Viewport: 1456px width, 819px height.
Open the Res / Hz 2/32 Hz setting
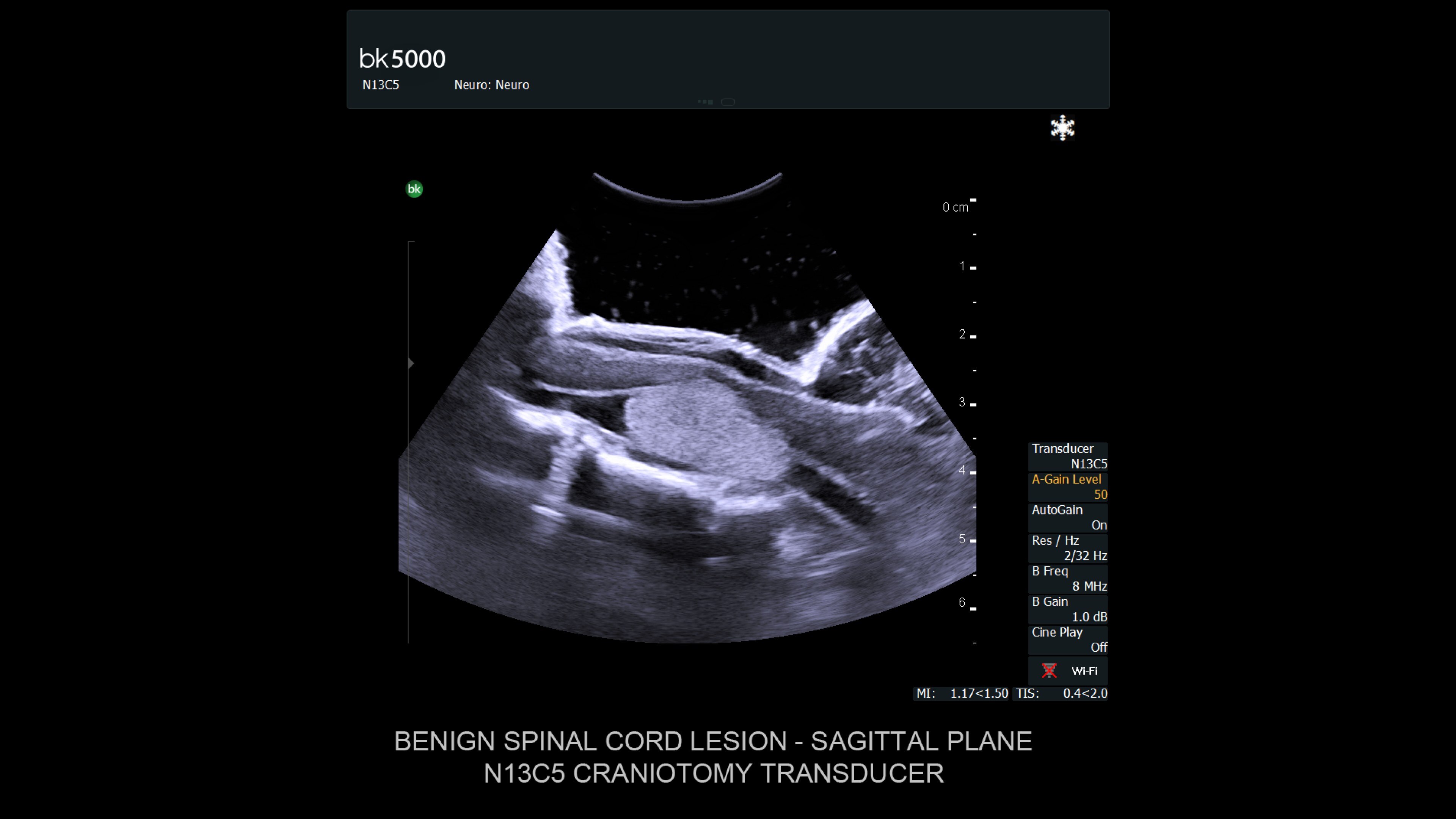click(1068, 548)
